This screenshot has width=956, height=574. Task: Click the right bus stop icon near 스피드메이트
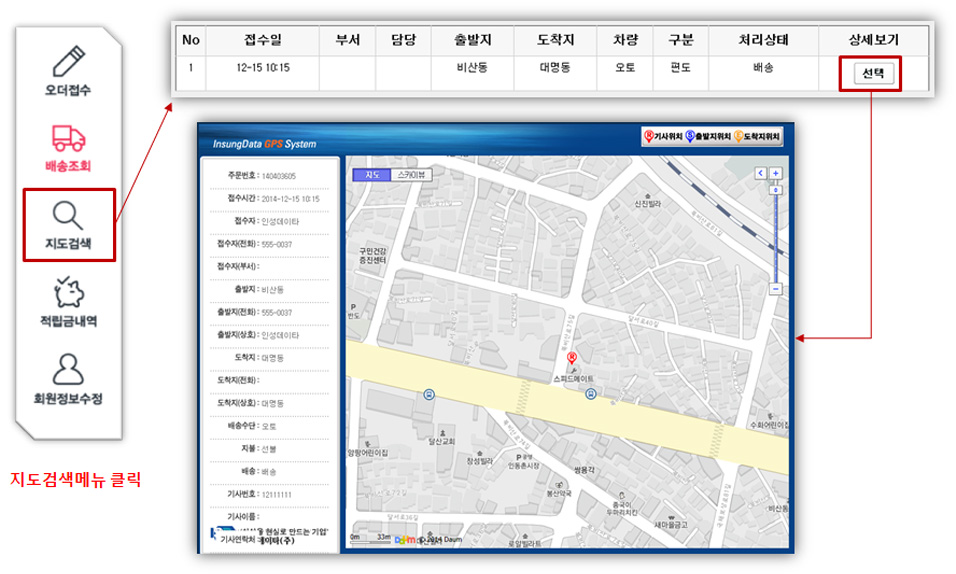[590, 394]
